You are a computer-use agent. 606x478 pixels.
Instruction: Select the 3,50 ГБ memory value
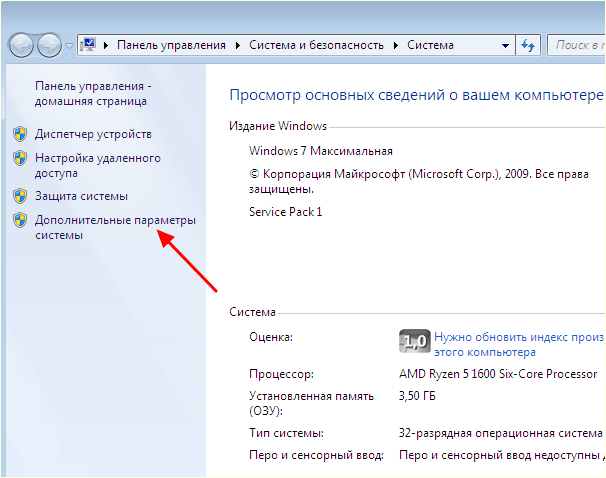pyautogui.click(x=417, y=396)
